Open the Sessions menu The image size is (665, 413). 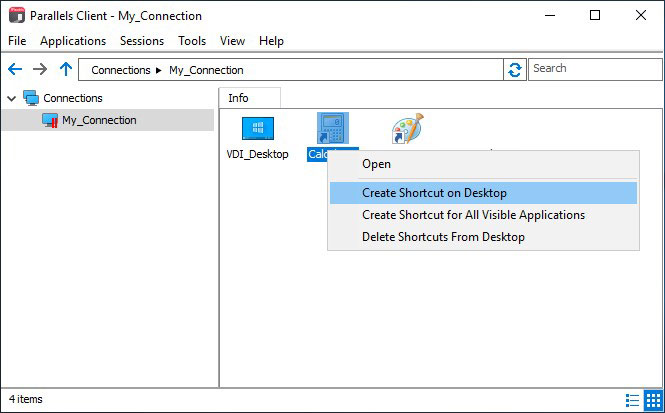click(x=142, y=41)
